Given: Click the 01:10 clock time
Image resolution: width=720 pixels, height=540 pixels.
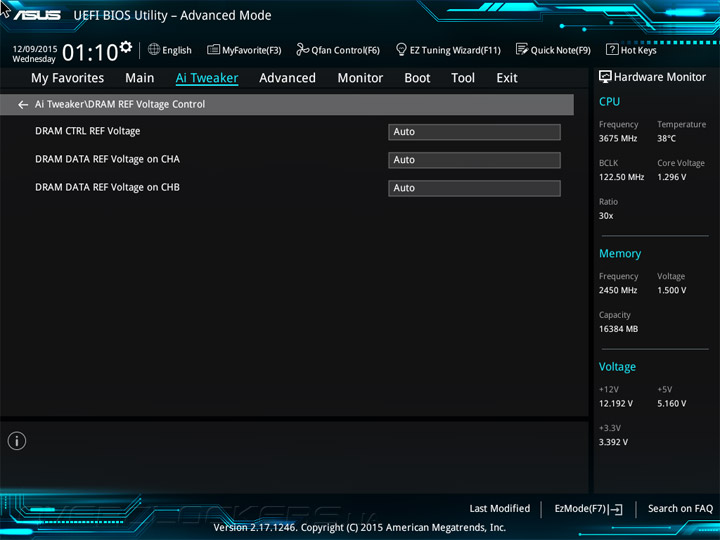Looking at the screenshot, I should 90,52.
